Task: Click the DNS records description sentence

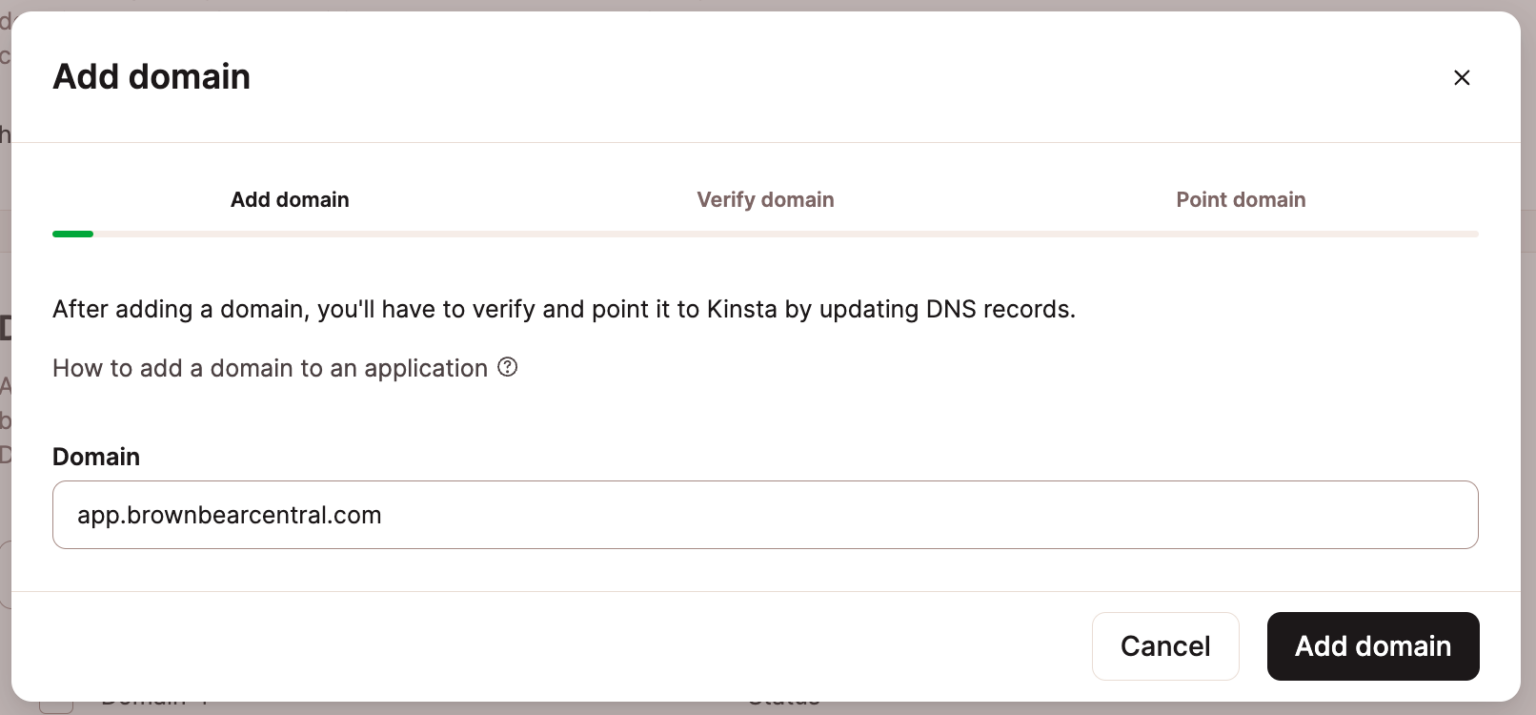Action: pos(563,309)
